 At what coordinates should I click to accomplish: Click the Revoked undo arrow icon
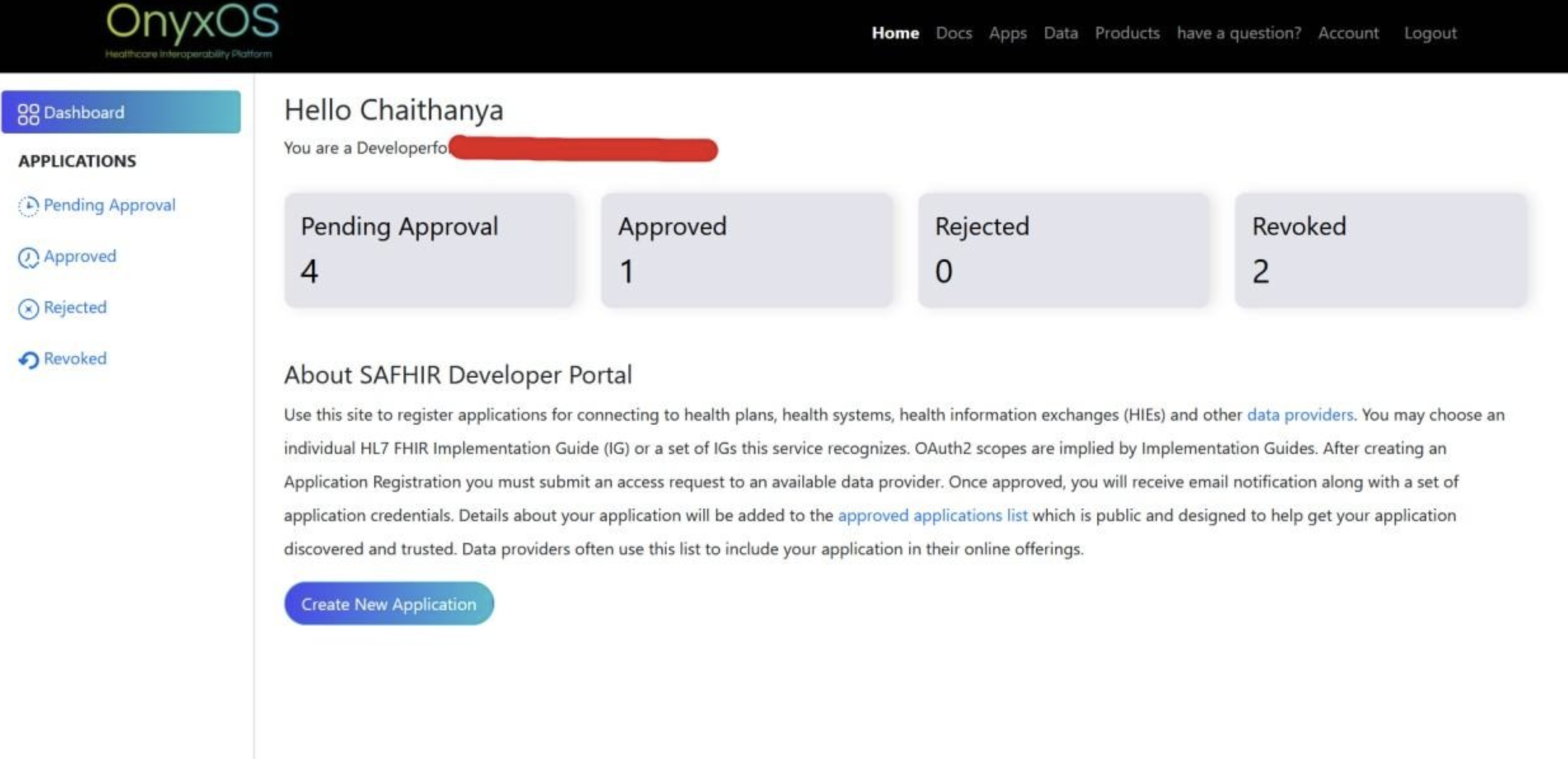tap(28, 360)
